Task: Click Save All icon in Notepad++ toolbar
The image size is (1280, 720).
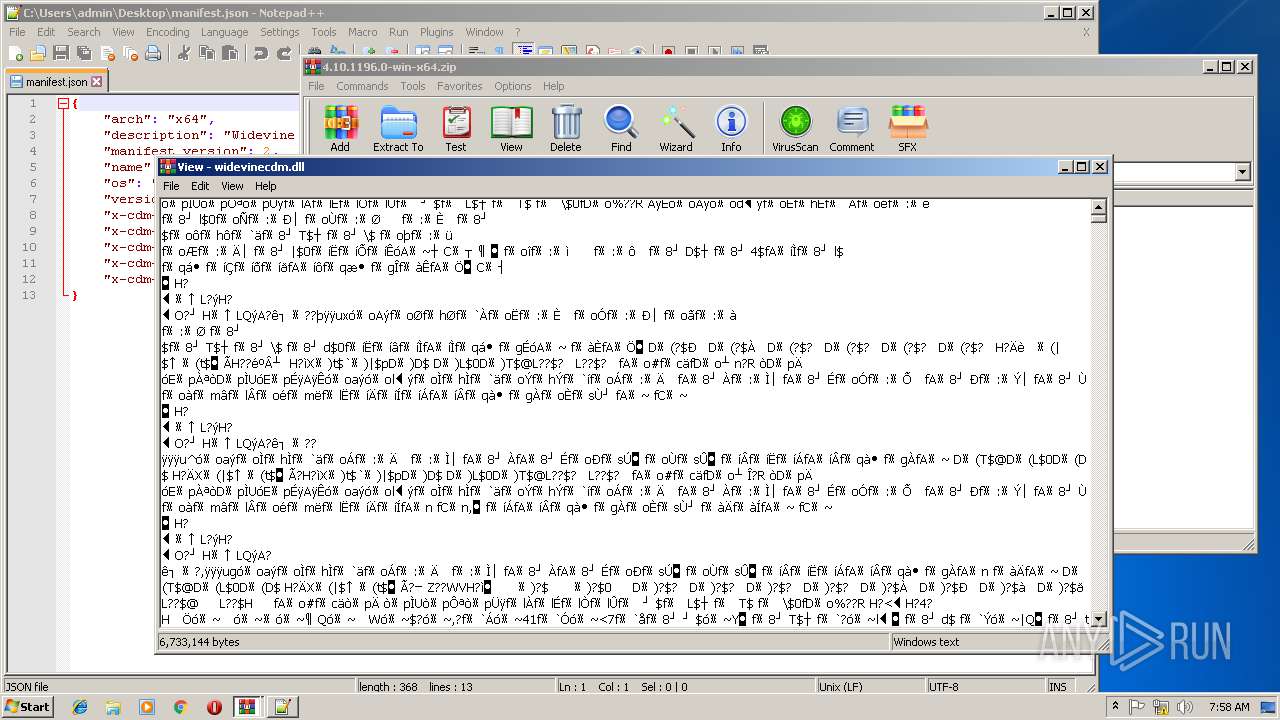Action: click(x=83, y=53)
